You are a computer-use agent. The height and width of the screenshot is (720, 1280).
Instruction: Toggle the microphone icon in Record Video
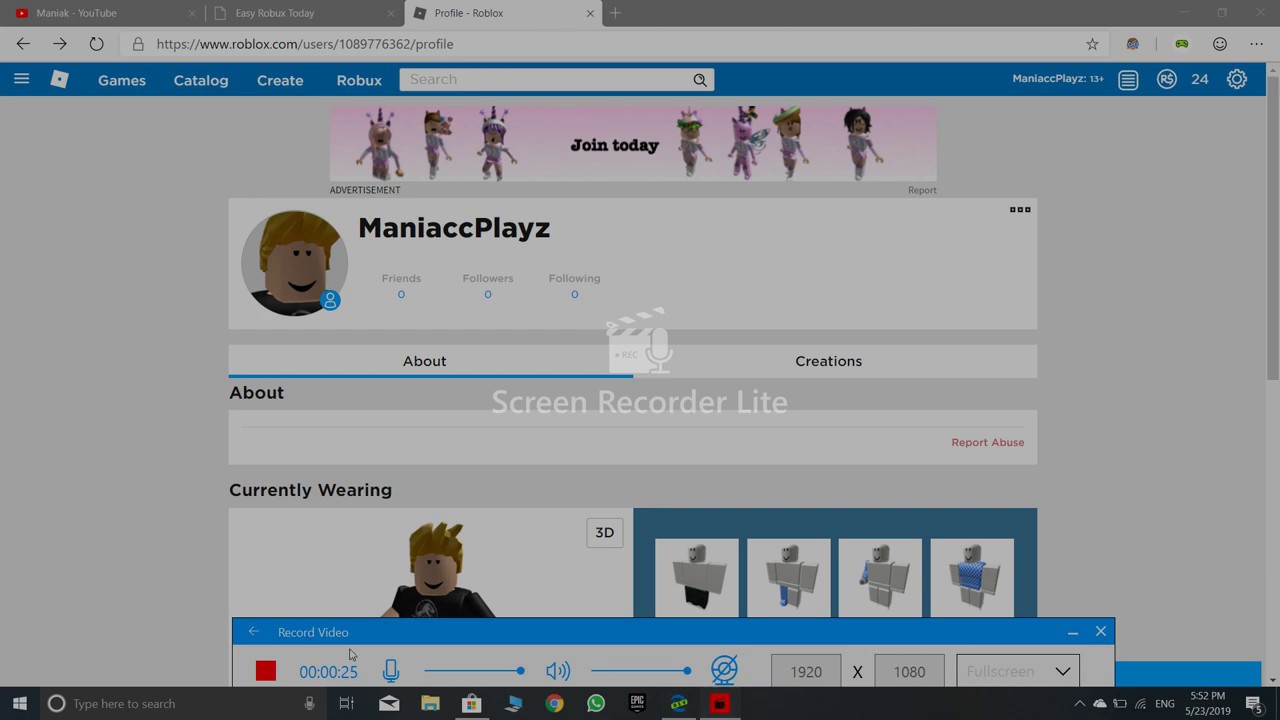pos(391,671)
